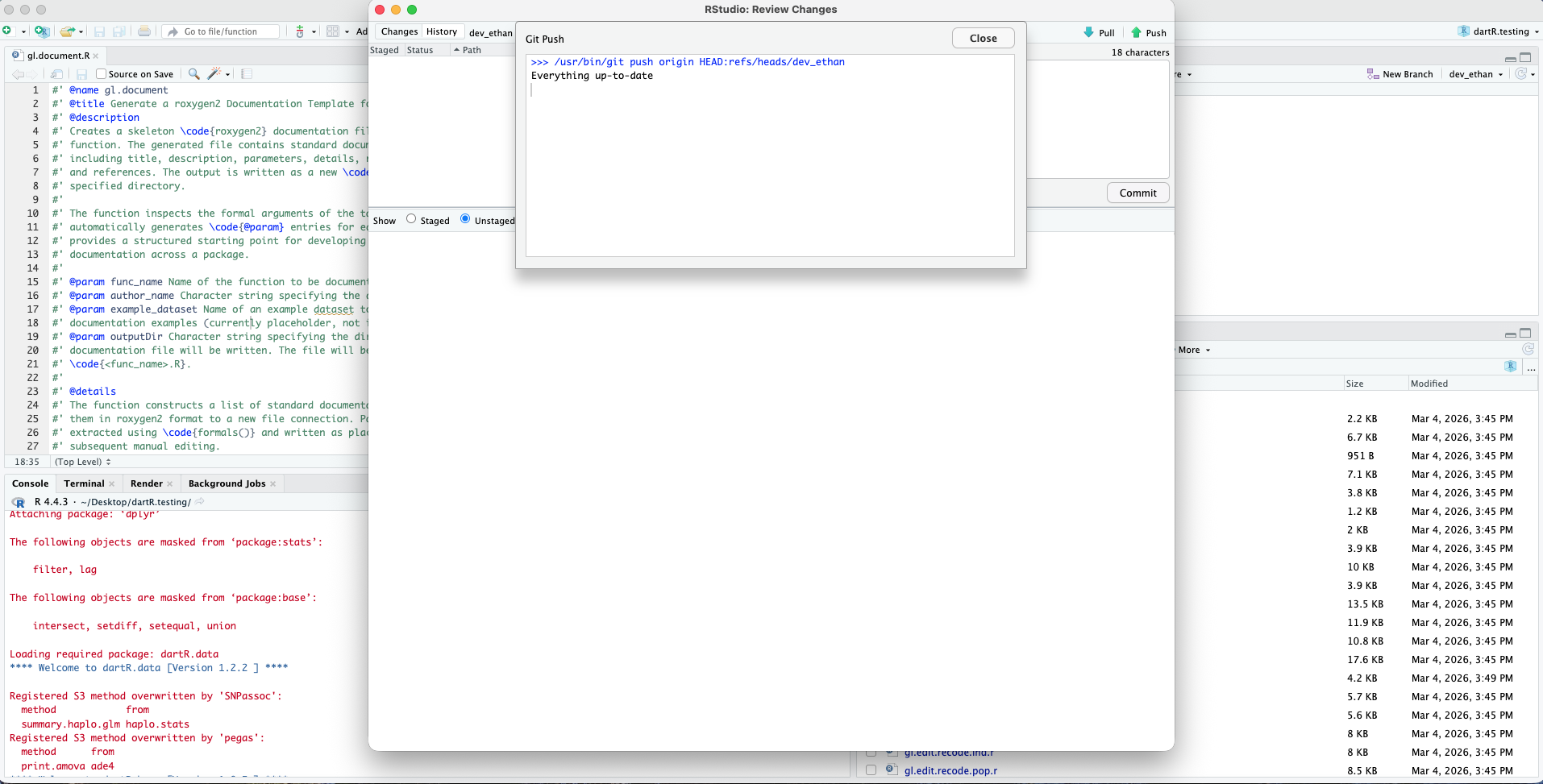Switch to the History tab

click(x=441, y=31)
